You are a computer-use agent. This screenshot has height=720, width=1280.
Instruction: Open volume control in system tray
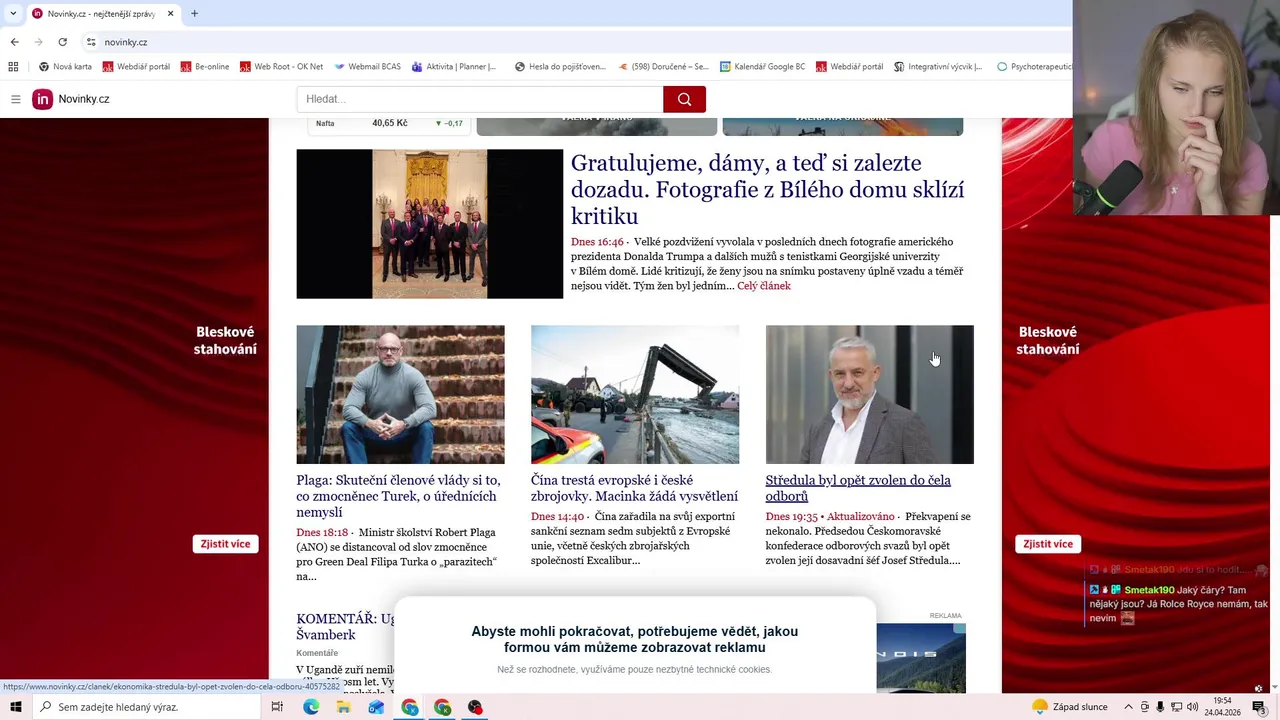click(x=1192, y=707)
